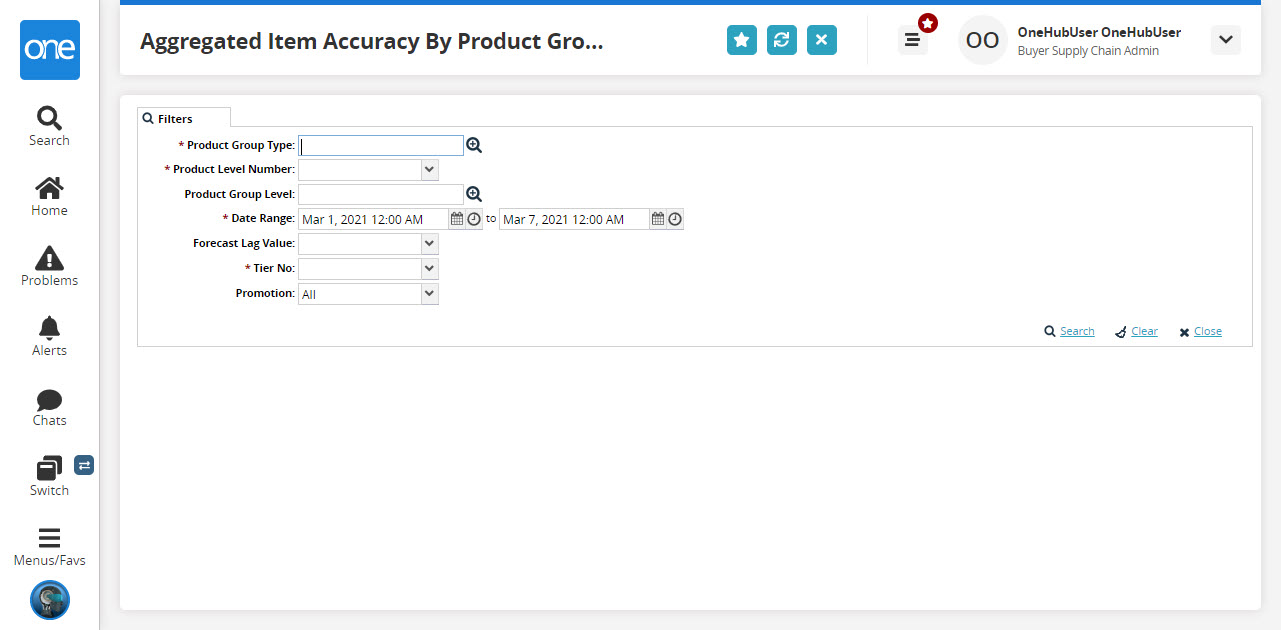Select the Filters tab
Viewport: 1281px width, 630px height.
(184, 118)
